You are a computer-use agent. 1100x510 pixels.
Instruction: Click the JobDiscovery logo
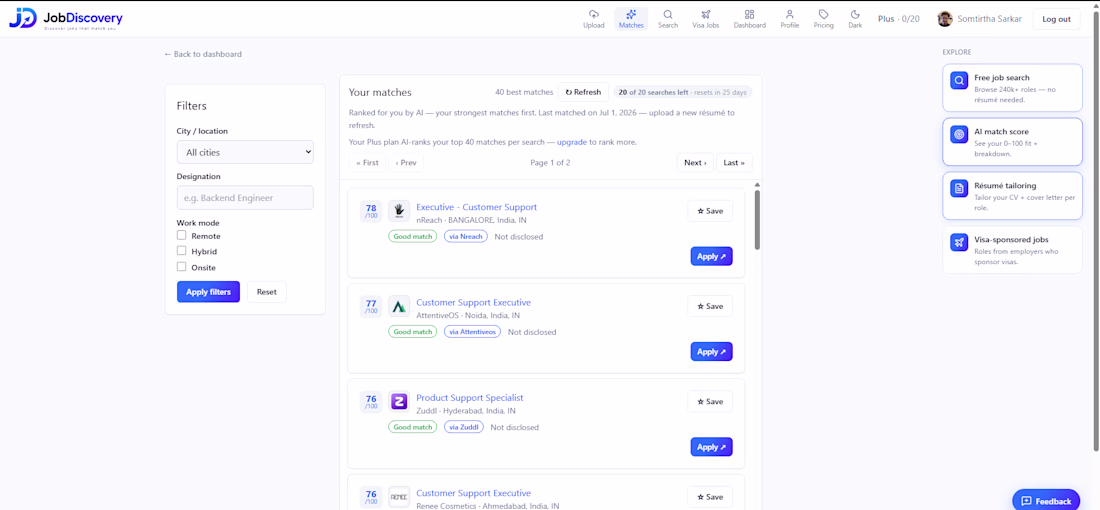click(x=66, y=20)
